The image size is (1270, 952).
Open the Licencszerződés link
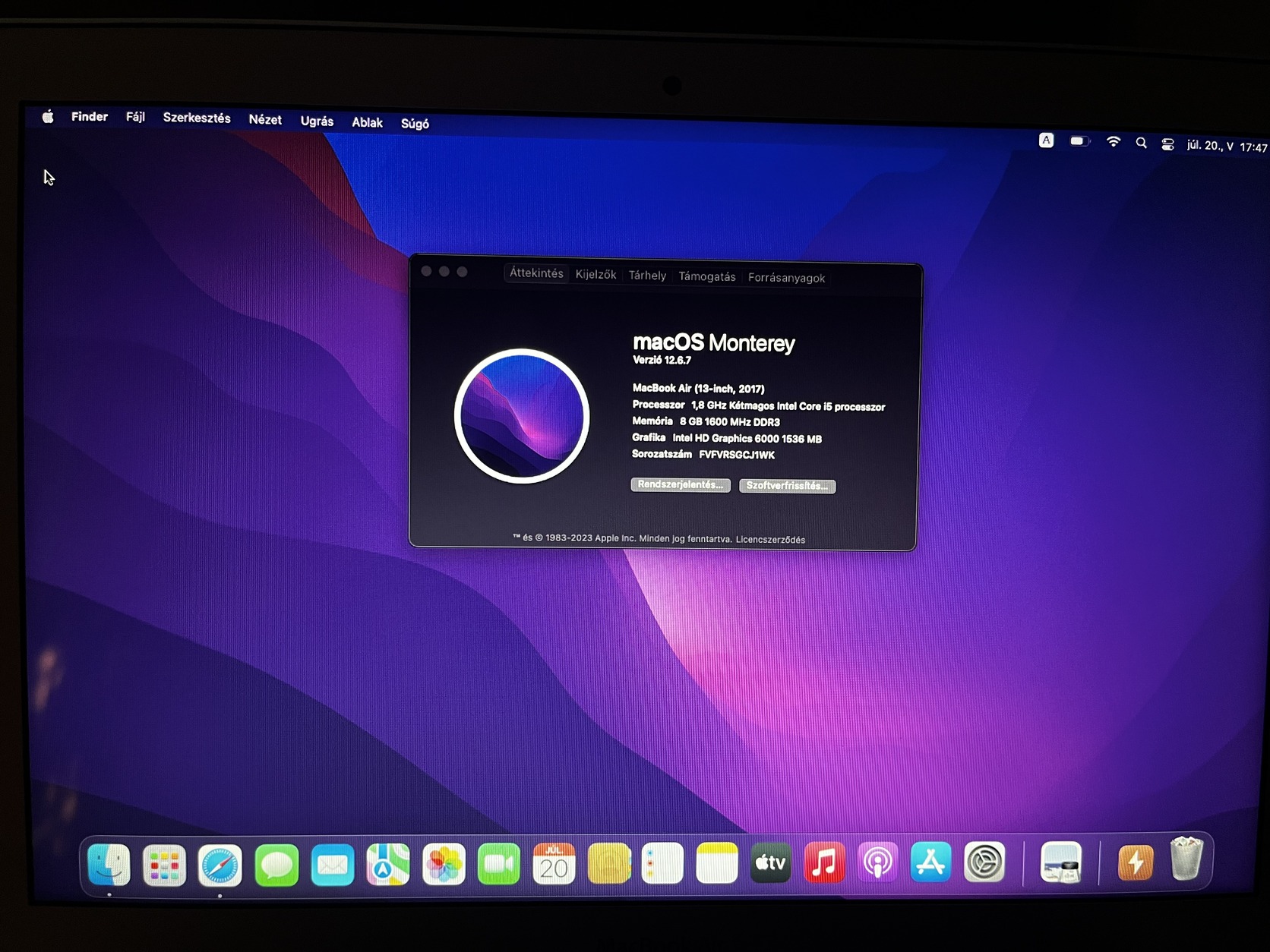coord(770,540)
